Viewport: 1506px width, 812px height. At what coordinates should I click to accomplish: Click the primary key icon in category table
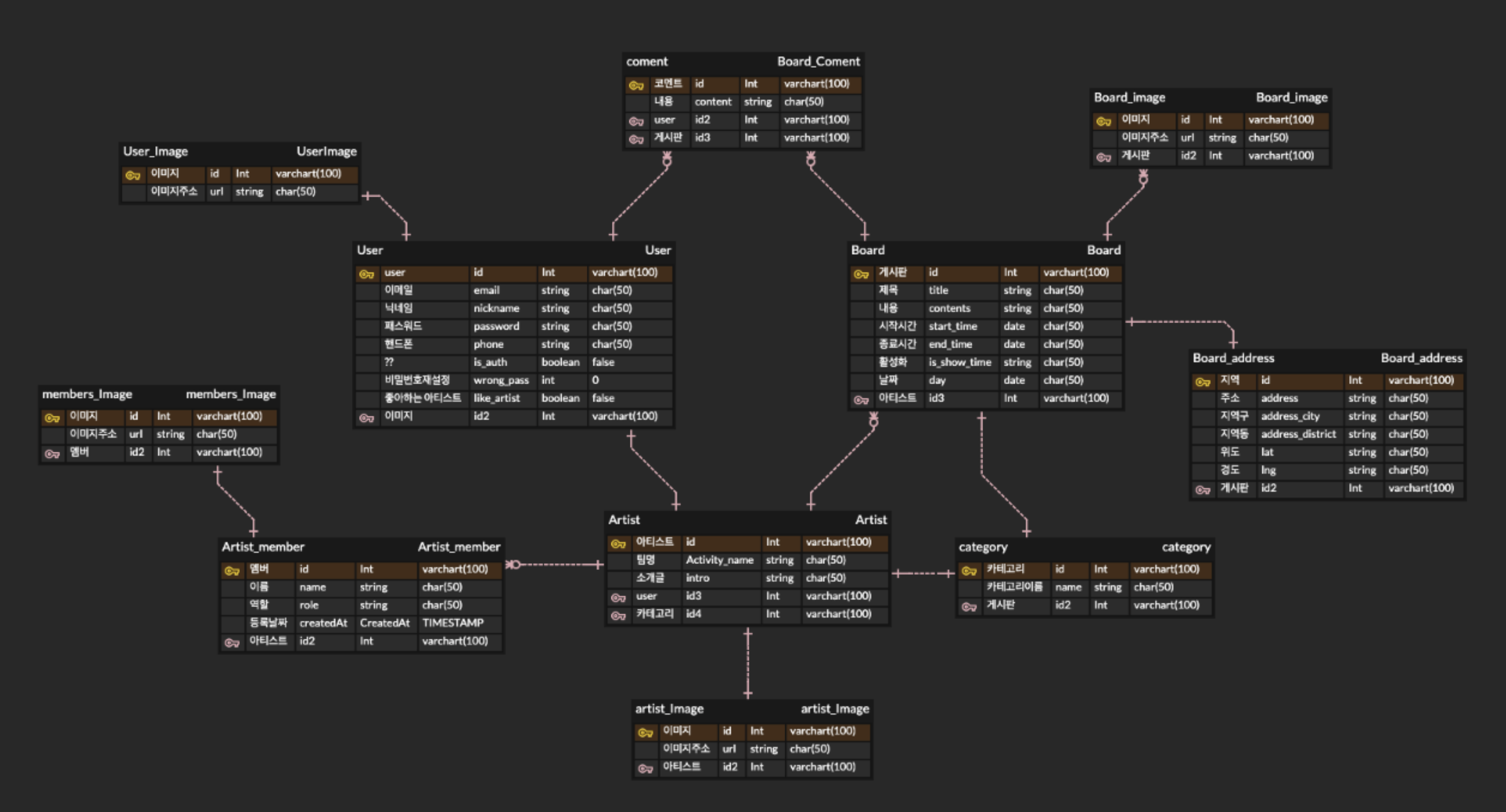pos(969,570)
